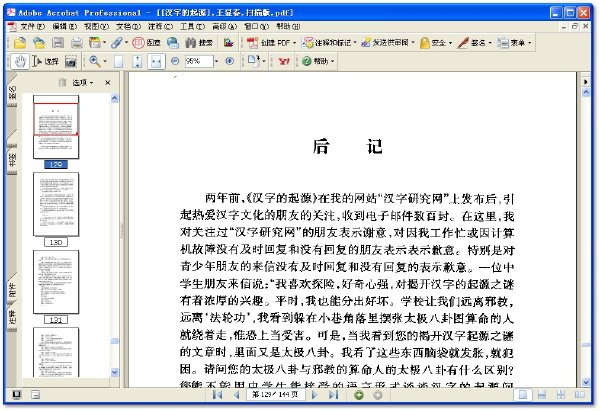
Task: Switch to the 签名 side tab
Action: 12,93
